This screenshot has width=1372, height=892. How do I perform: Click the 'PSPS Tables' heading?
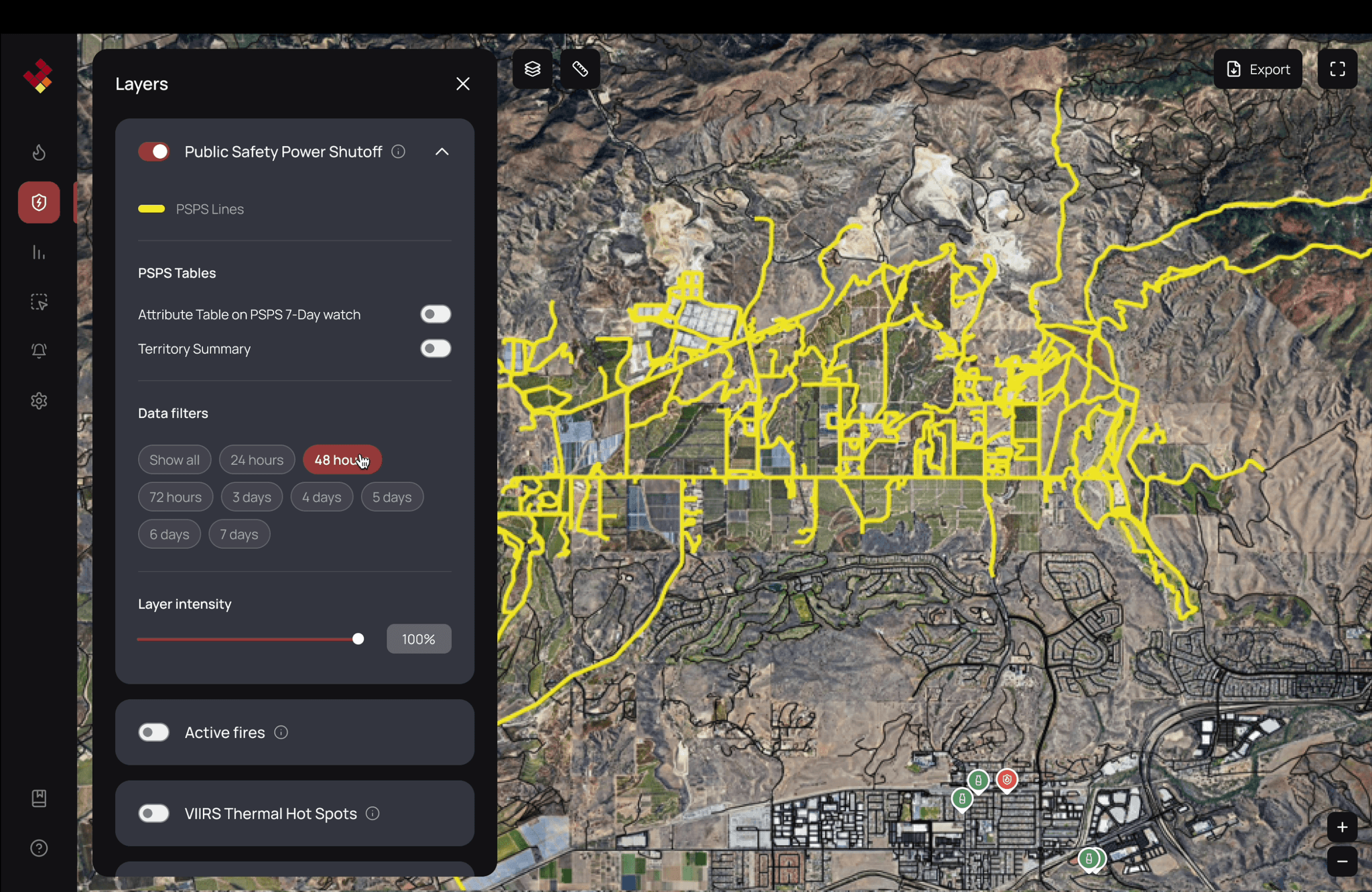177,273
